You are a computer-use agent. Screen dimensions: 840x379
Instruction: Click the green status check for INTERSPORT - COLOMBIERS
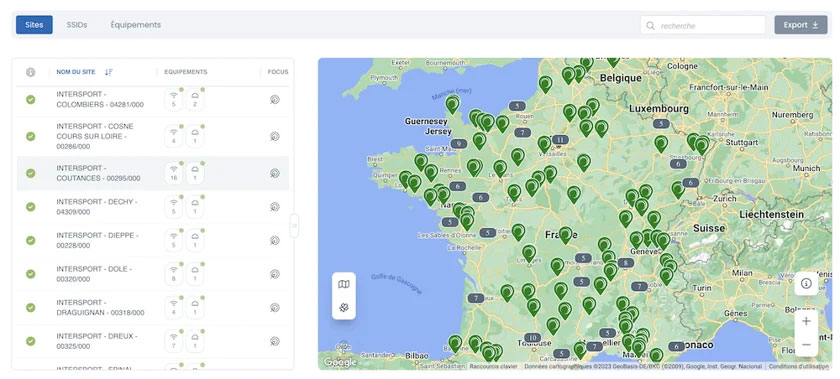[31, 99]
